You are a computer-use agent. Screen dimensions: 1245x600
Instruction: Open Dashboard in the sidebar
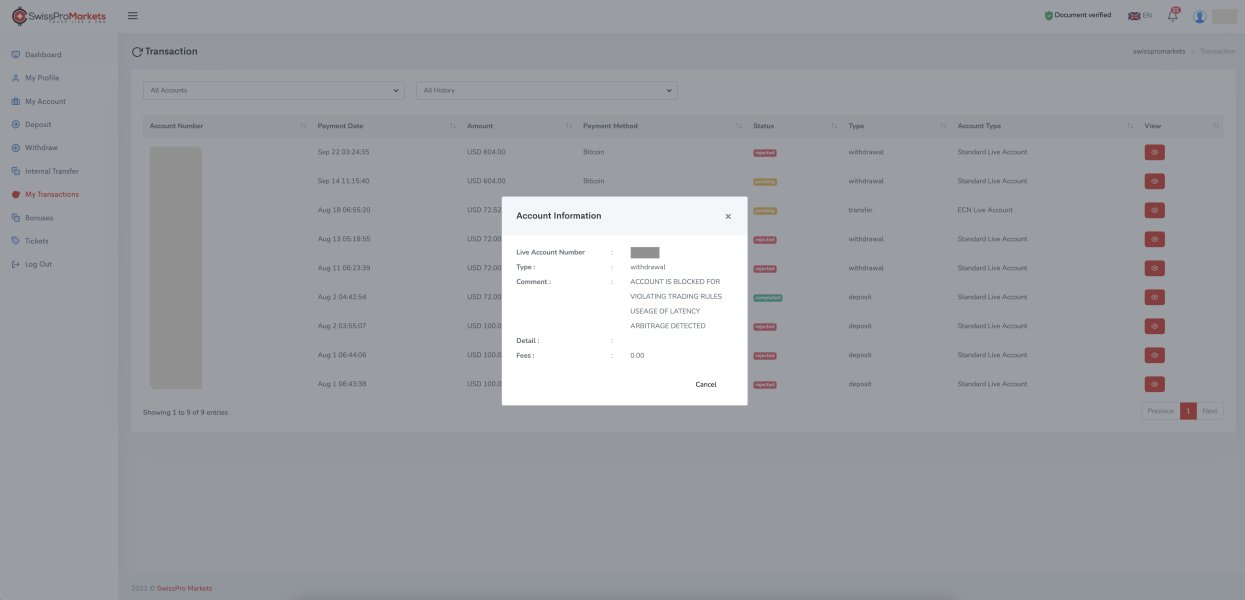tap(43, 55)
